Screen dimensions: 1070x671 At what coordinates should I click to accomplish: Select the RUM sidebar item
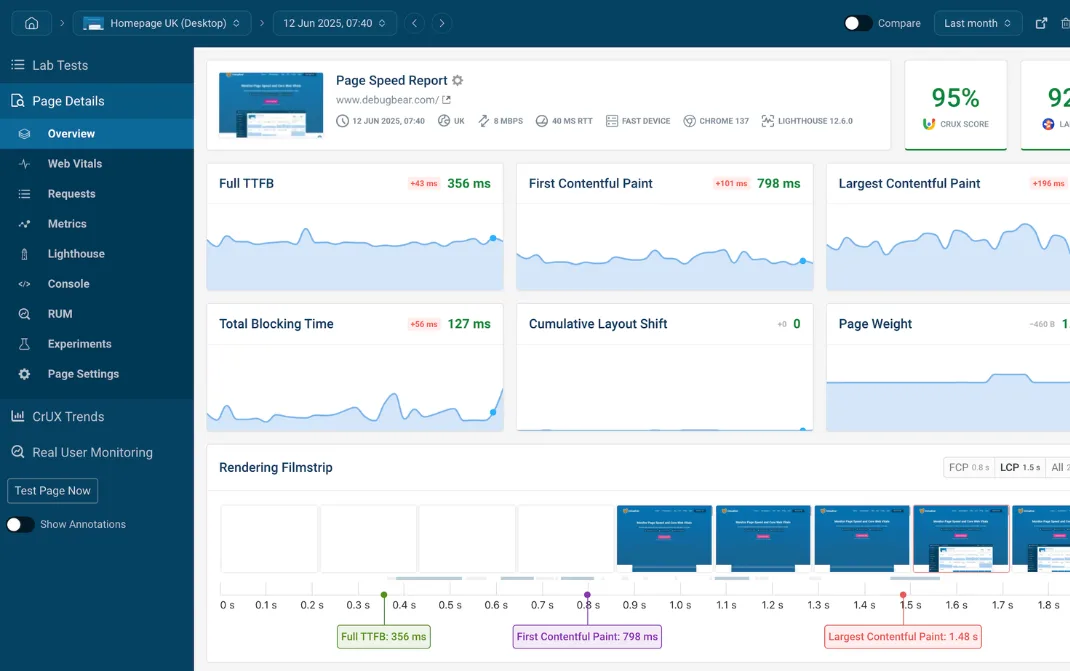pyautogui.click(x=60, y=313)
